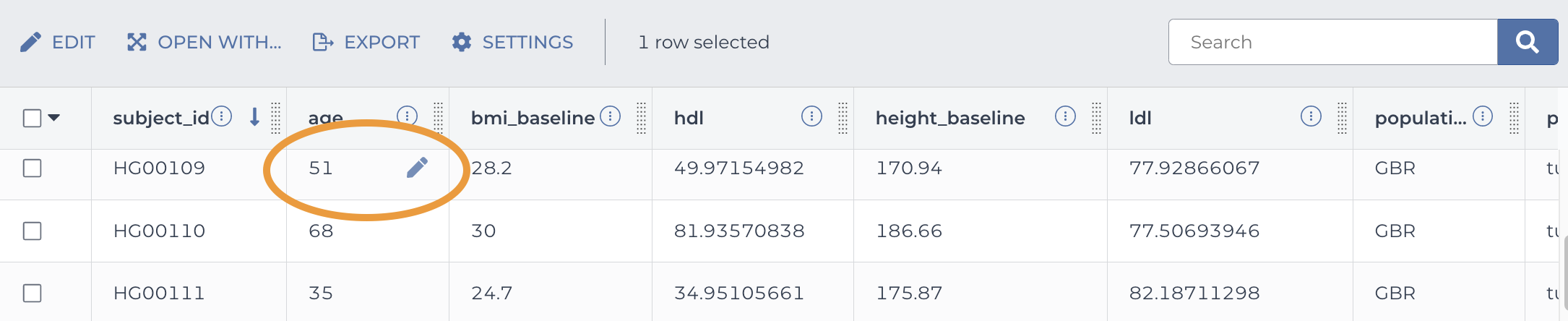Click height value 186.66

909,231
